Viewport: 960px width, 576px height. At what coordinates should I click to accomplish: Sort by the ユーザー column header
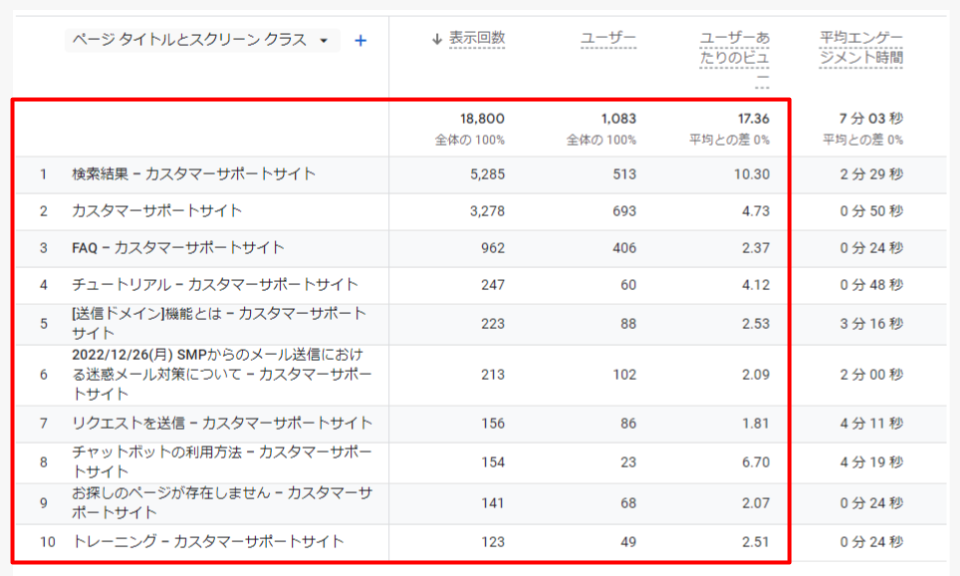pos(608,38)
